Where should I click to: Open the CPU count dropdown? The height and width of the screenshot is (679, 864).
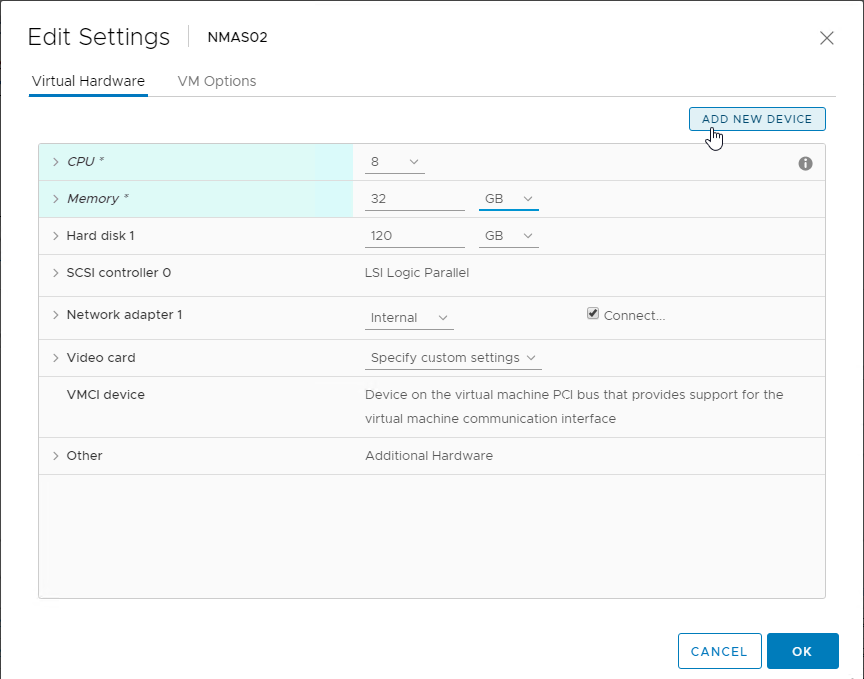(395, 162)
